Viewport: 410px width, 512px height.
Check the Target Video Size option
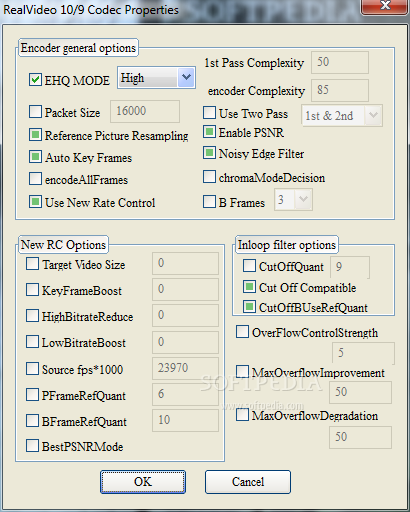coord(32,264)
